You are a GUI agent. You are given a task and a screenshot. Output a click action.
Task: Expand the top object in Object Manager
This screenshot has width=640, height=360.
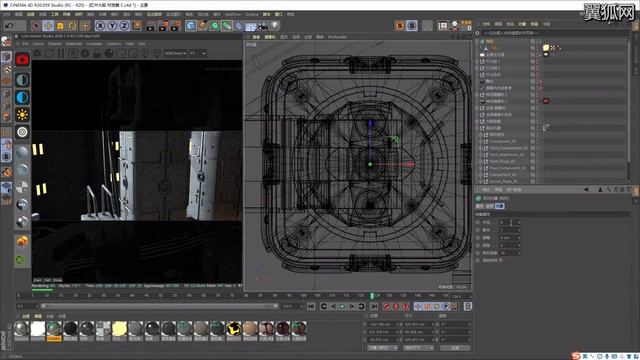click(477, 41)
